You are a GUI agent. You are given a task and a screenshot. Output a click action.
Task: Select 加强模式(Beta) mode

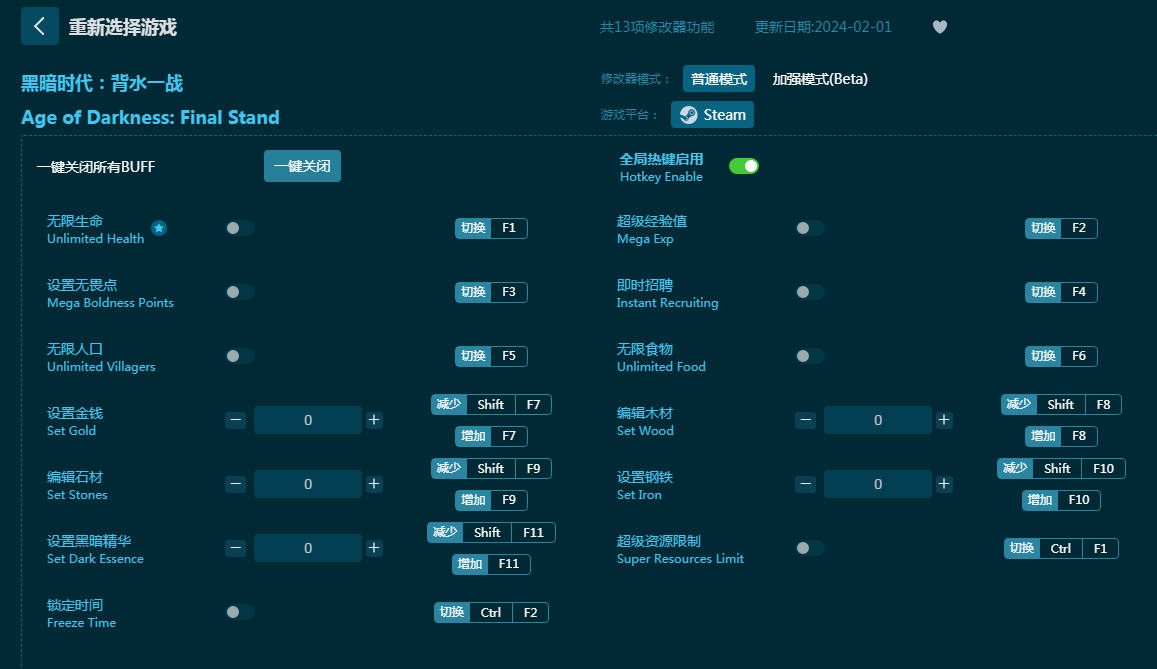(x=820, y=79)
